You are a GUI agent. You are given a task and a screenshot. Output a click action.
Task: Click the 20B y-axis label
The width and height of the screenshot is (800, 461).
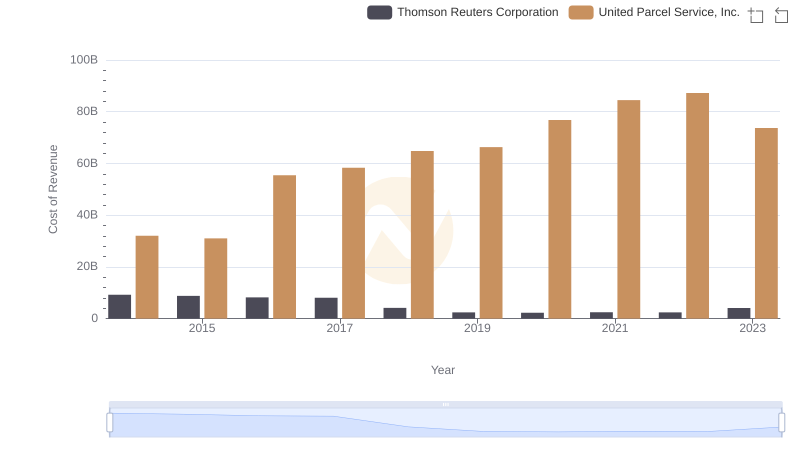[87, 266]
